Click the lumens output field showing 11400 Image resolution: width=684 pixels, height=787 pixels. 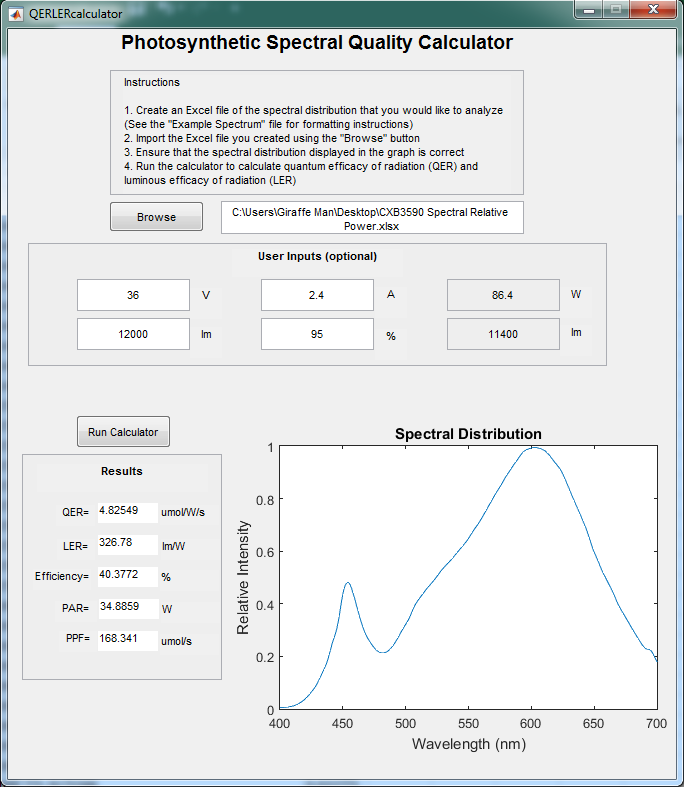pyautogui.click(x=503, y=334)
